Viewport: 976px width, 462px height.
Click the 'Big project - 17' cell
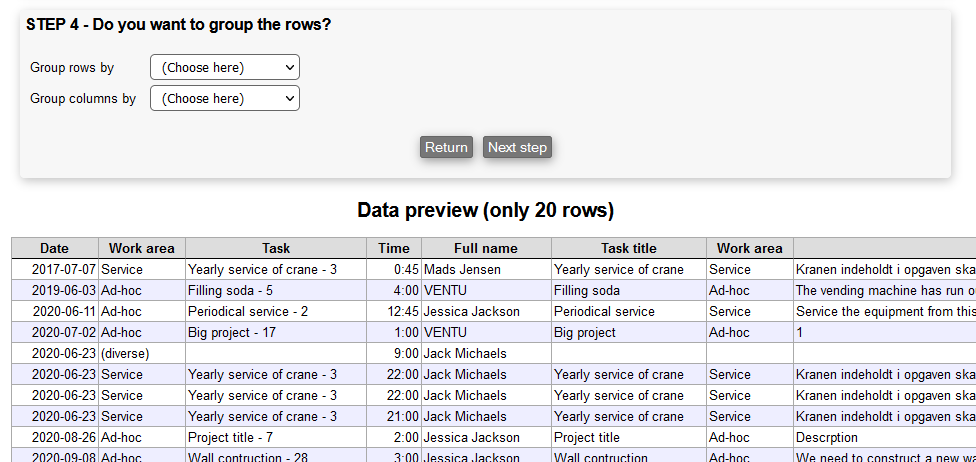(231, 332)
